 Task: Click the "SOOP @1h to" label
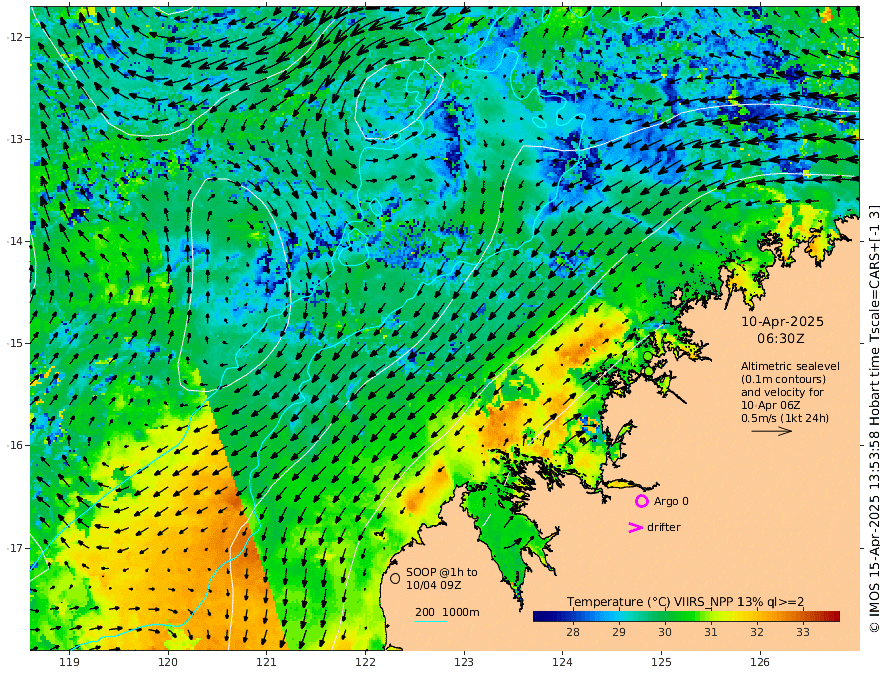(x=442, y=572)
